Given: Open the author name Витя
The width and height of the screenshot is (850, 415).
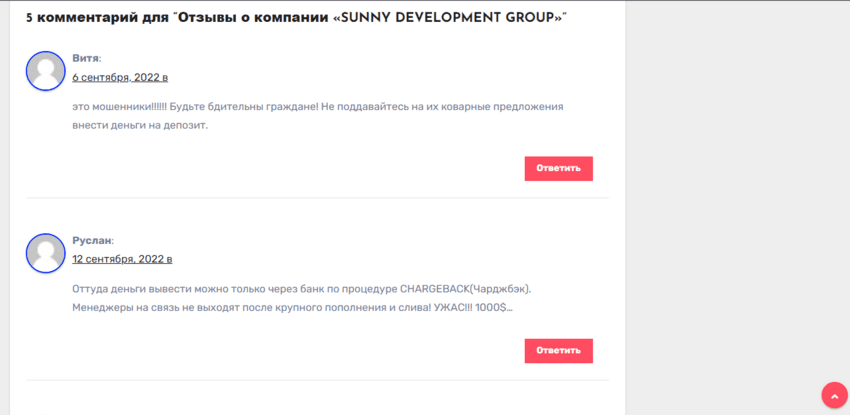Looking at the screenshot, I should coord(85,58).
